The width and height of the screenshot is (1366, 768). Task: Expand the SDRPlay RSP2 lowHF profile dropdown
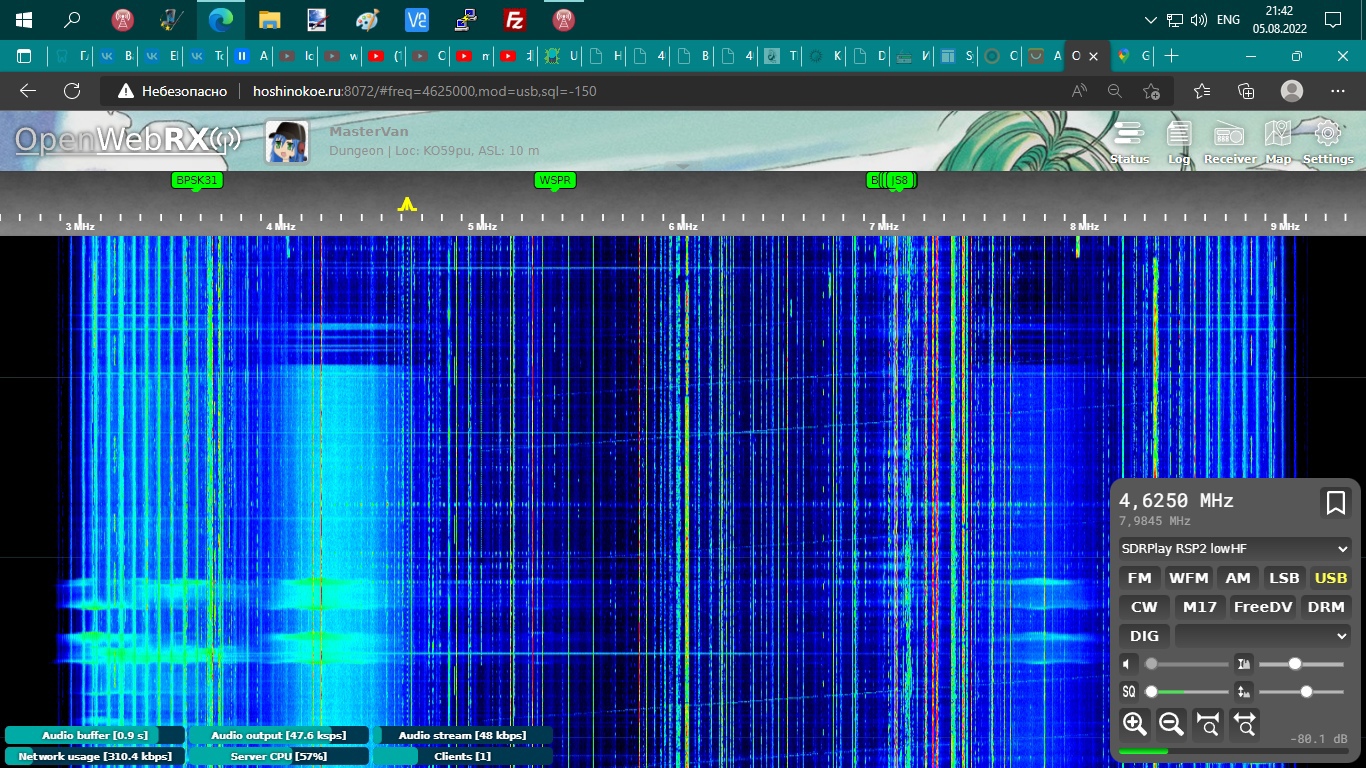pyautogui.click(x=1235, y=549)
